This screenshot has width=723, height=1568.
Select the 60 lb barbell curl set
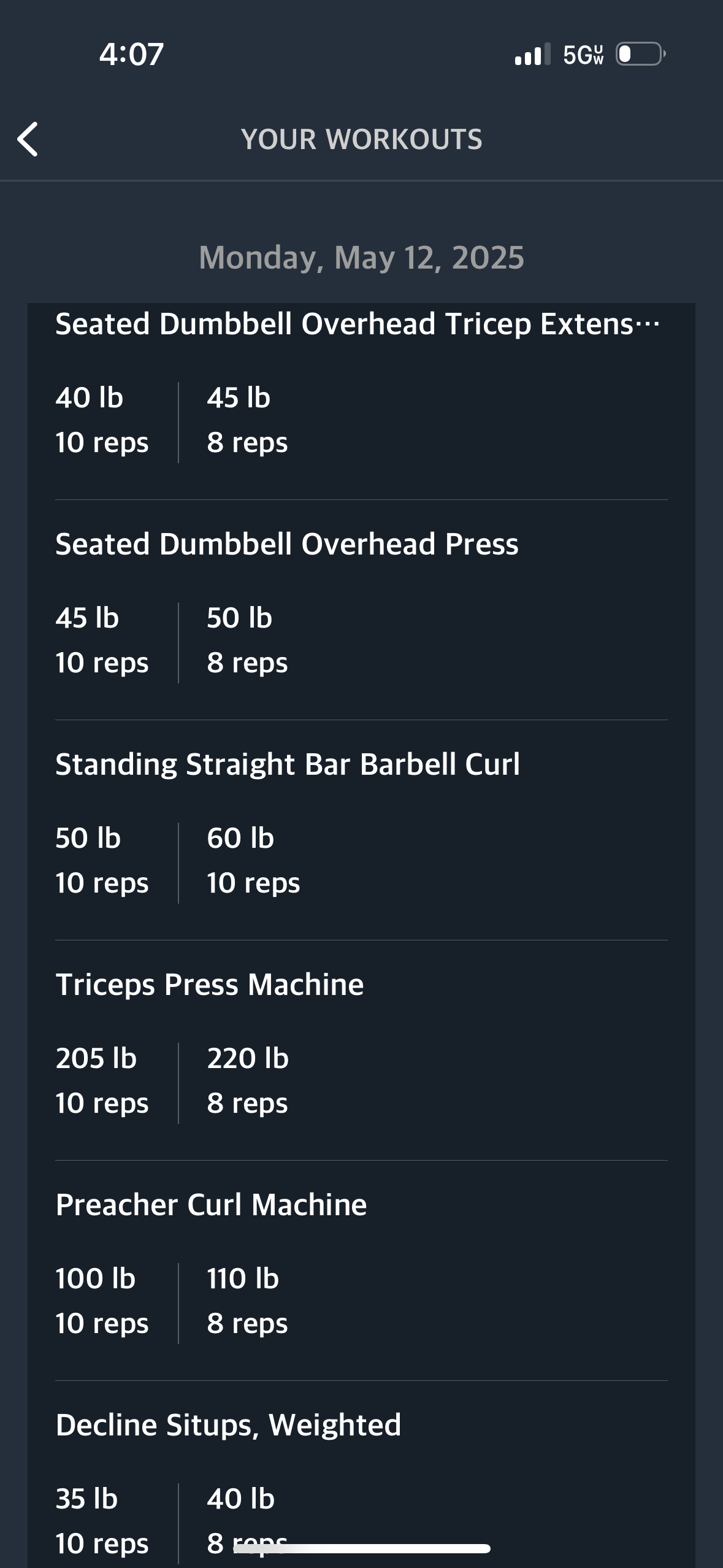point(253,860)
